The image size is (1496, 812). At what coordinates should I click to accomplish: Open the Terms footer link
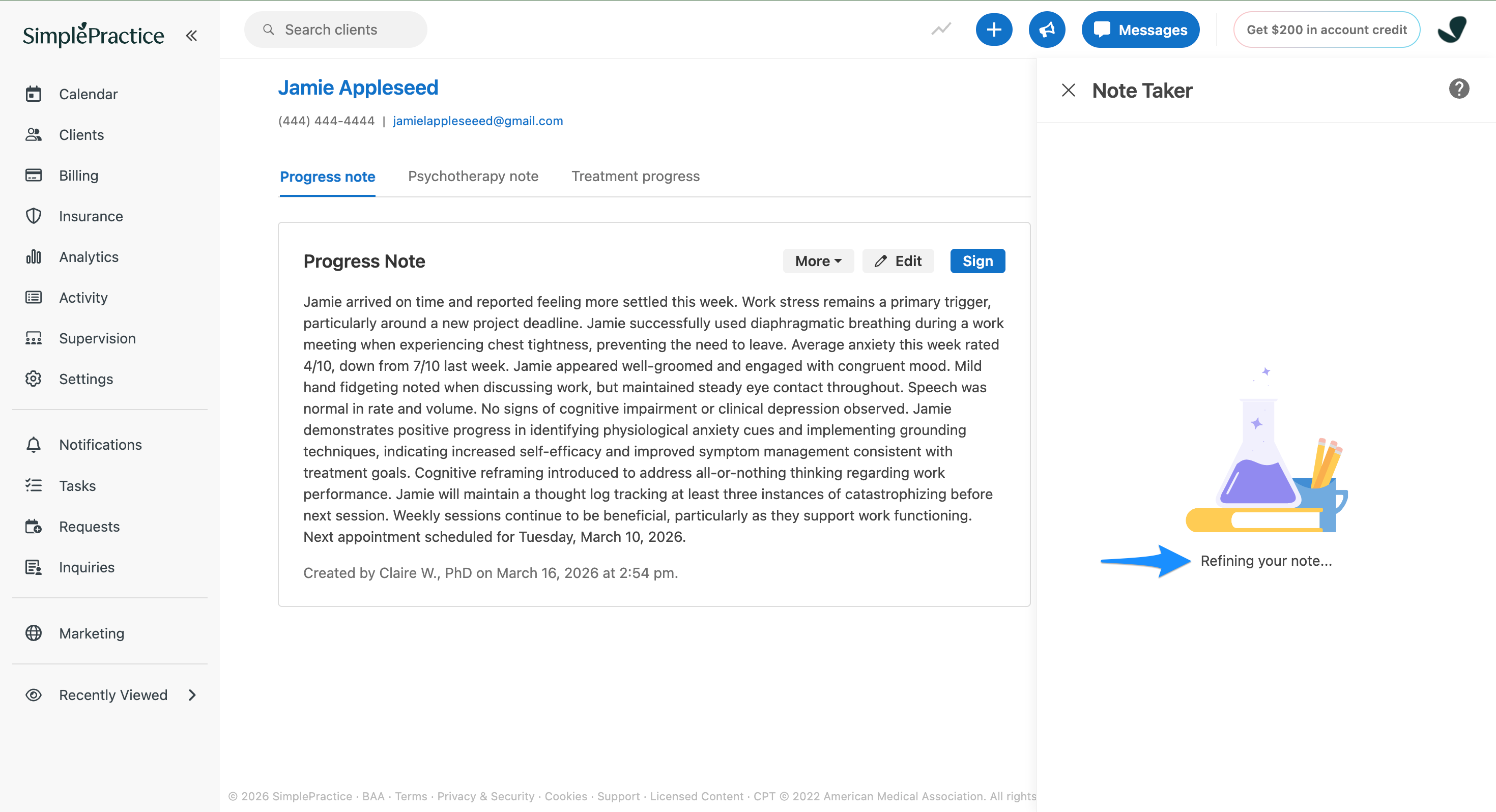point(411,796)
